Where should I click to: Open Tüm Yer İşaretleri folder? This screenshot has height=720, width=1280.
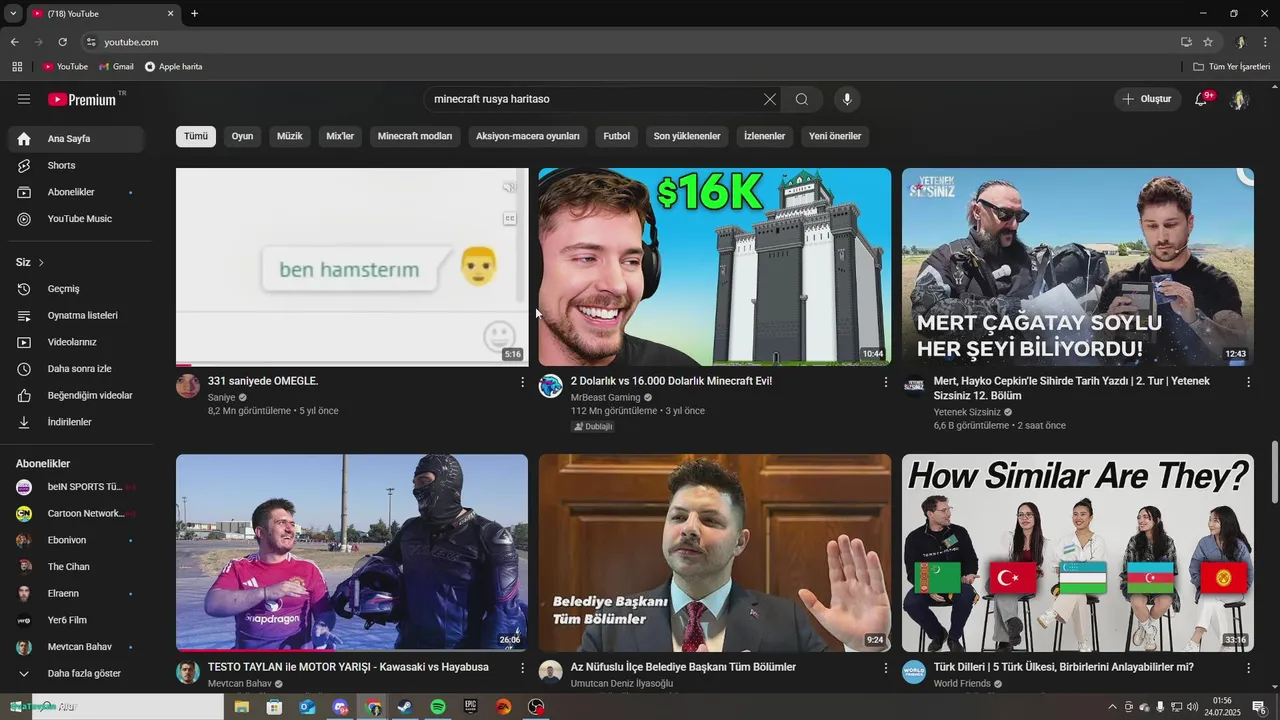[x=1232, y=67]
